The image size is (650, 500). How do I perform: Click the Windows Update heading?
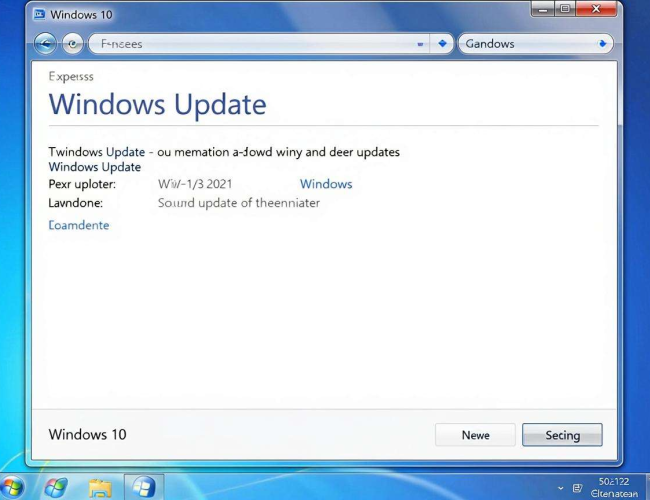158,104
